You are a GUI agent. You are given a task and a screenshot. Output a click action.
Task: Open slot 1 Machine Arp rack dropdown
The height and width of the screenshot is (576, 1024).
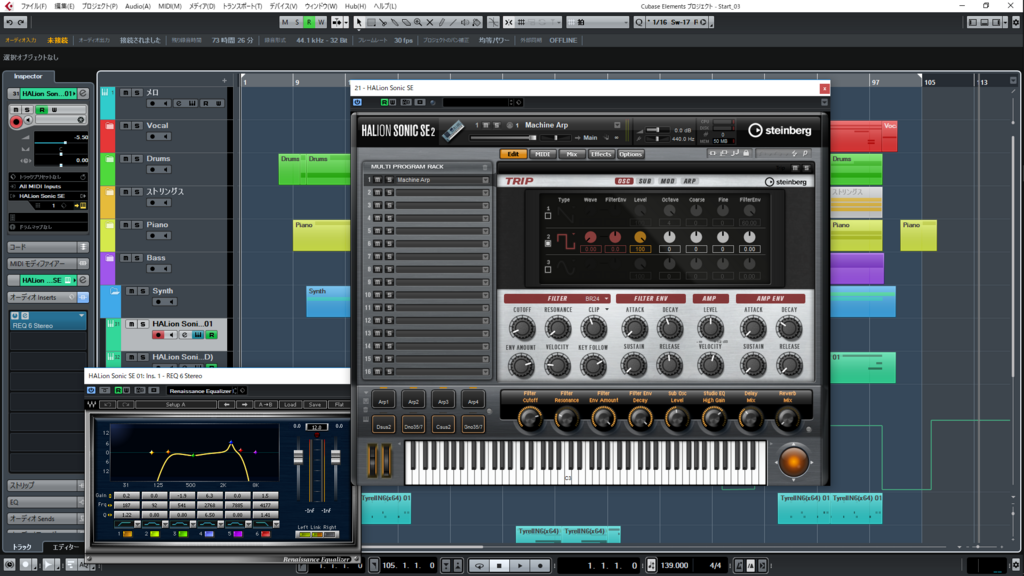point(485,180)
